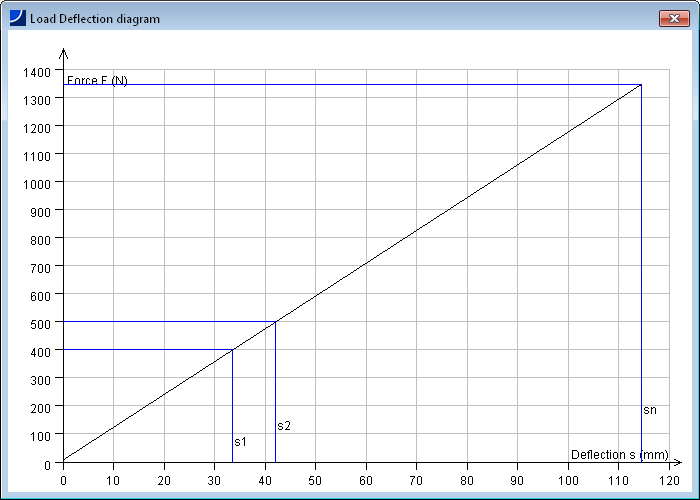Click the Deflection s (mm) axis label
The width and height of the screenshot is (700, 500).
point(619,455)
